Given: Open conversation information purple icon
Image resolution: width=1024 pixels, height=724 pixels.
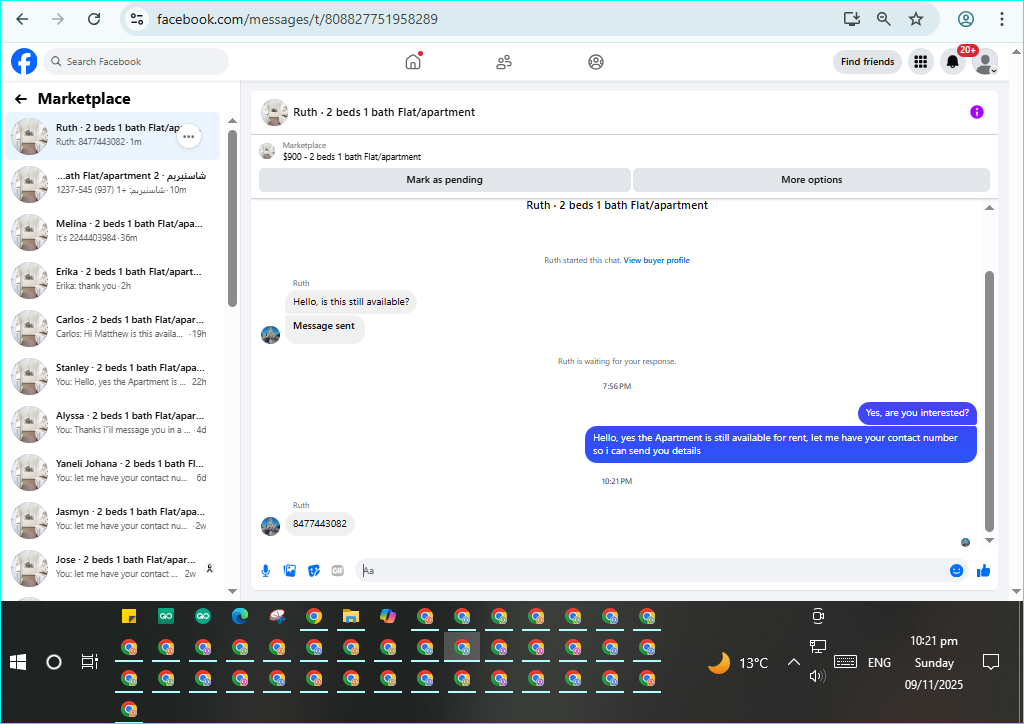Looking at the screenshot, I should point(976,112).
